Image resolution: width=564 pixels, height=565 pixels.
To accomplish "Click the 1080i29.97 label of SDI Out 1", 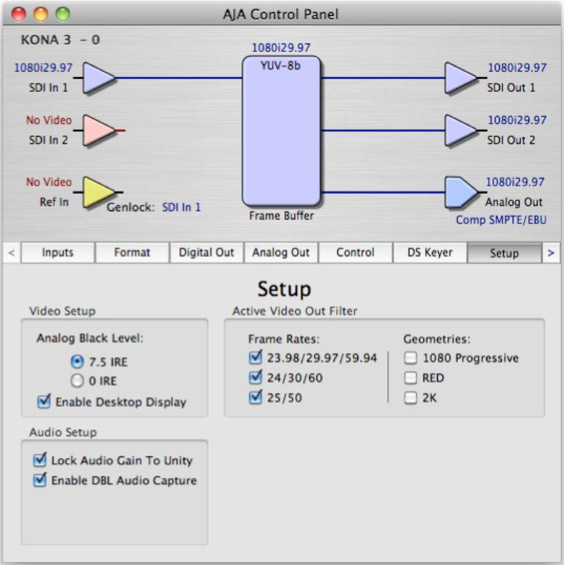I will 517,68.
